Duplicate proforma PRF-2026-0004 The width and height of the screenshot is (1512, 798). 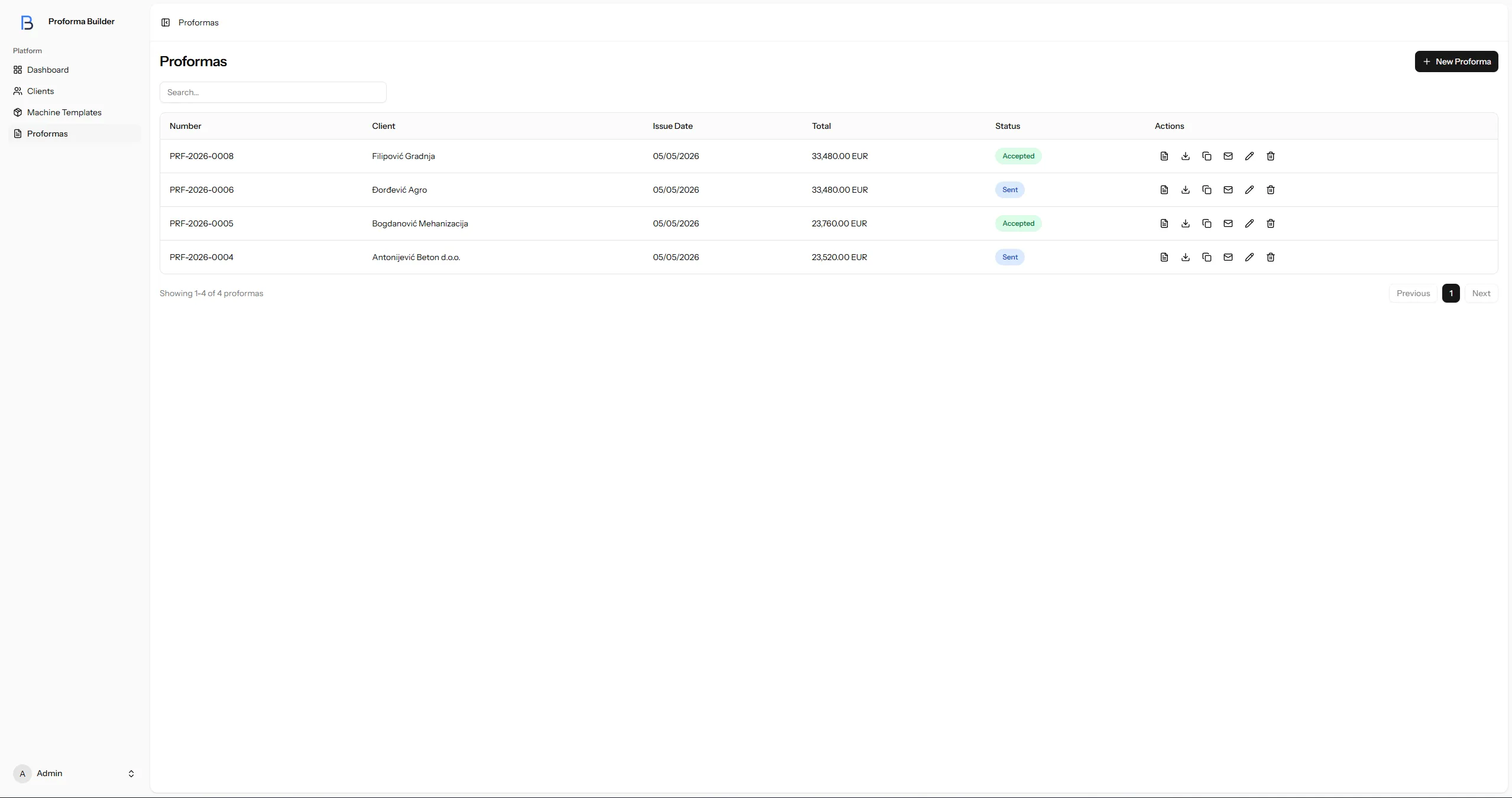click(x=1206, y=257)
